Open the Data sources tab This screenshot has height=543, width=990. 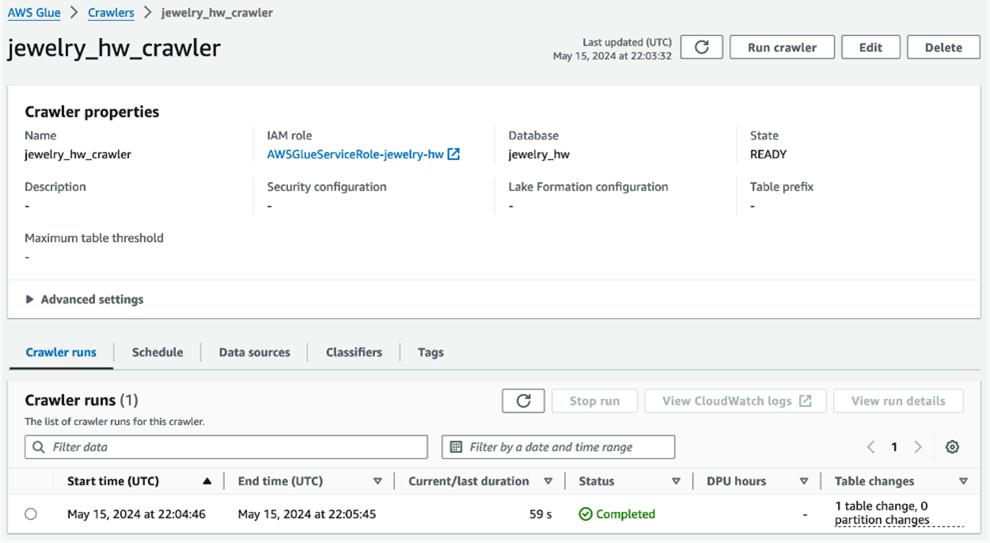point(254,352)
